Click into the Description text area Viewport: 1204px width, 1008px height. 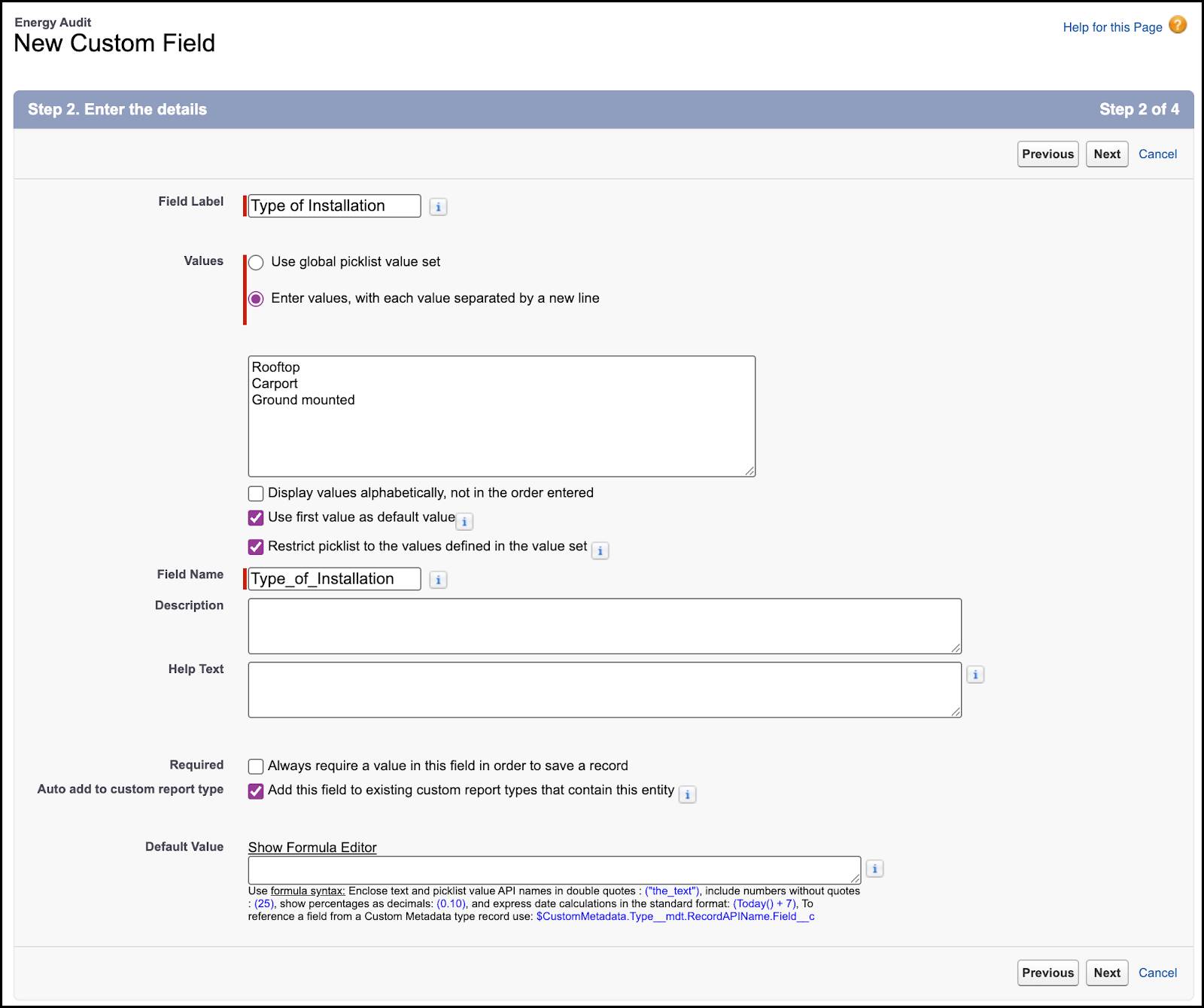[x=604, y=626]
